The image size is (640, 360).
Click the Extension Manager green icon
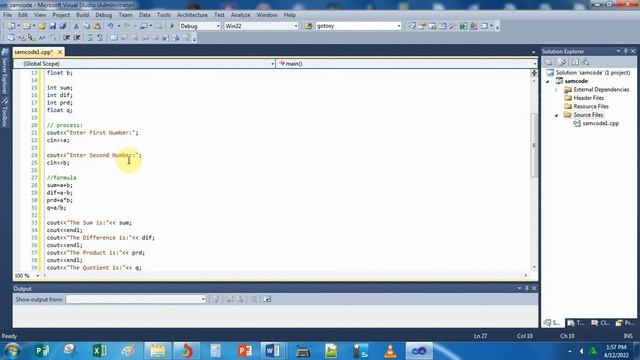pos(473,26)
